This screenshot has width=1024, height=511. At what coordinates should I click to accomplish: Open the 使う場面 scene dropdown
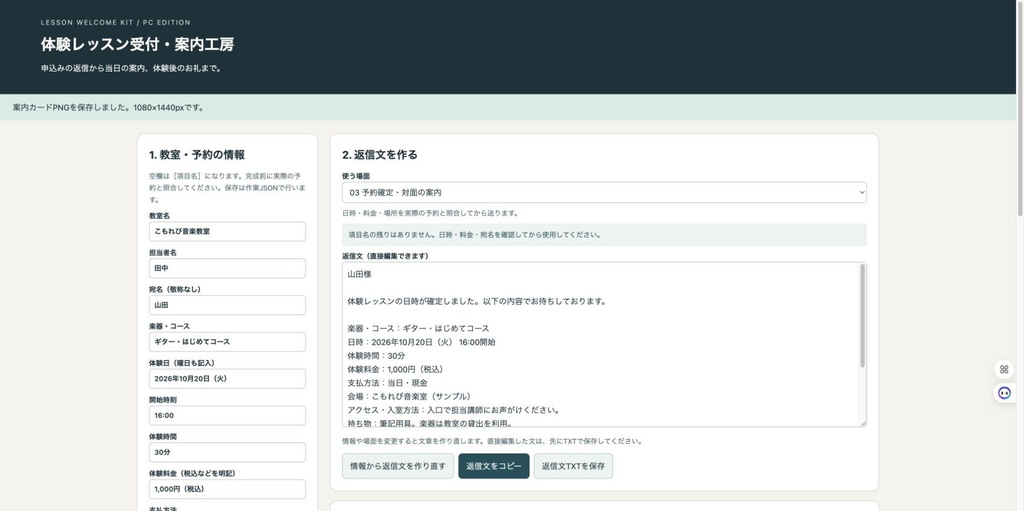coord(604,192)
